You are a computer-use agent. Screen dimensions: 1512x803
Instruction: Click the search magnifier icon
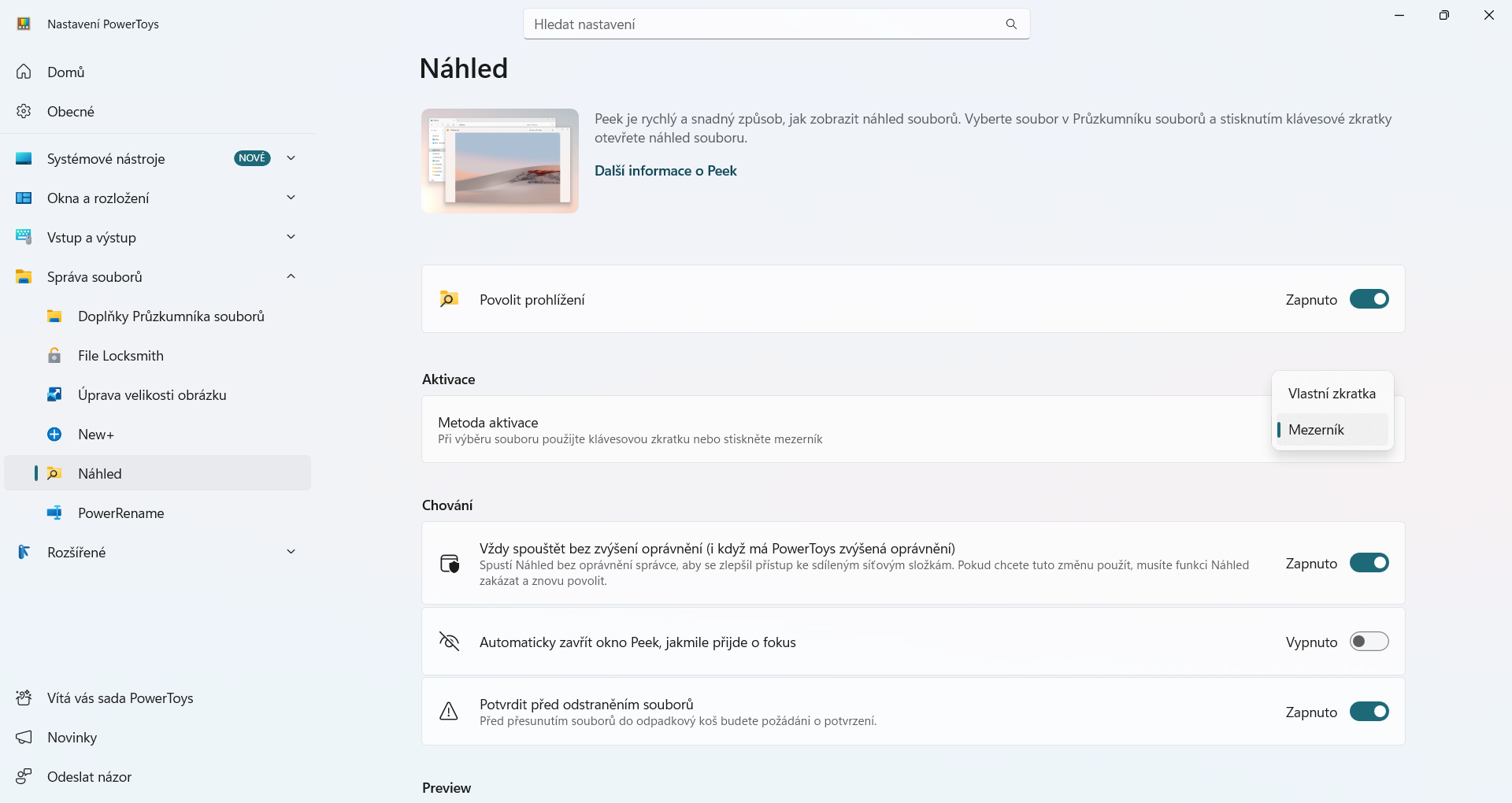(x=1011, y=24)
